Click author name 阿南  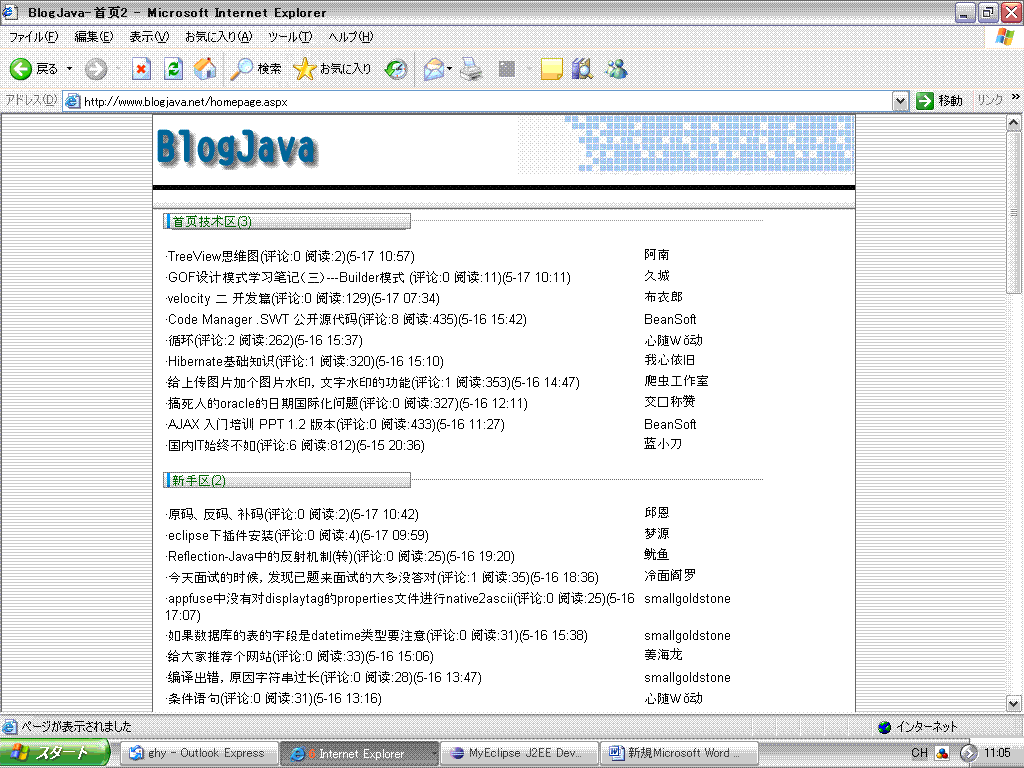coord(656,255)
